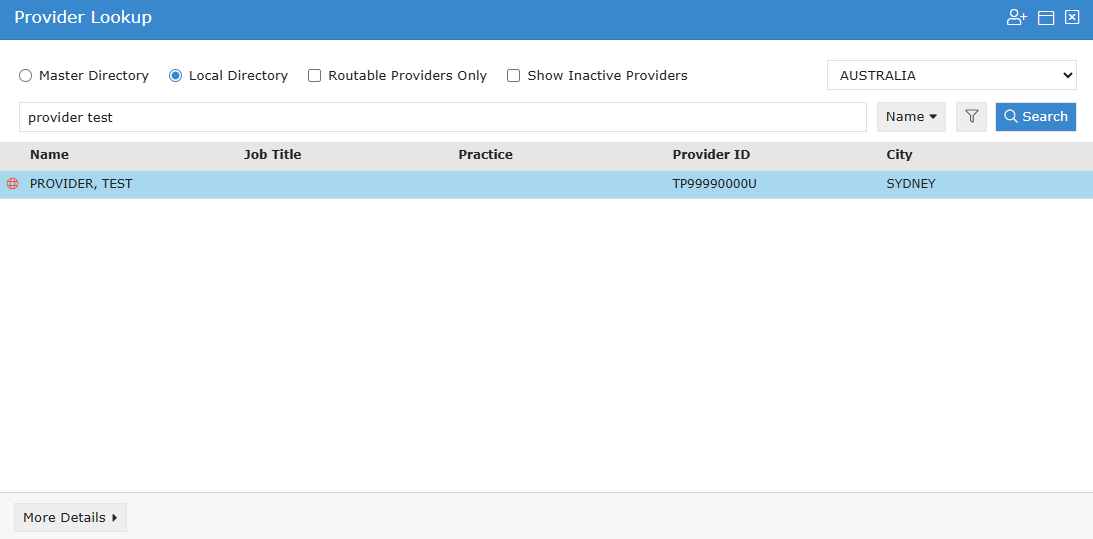Viewport: 1093px width, 539px height.
Task: Expand More Details section
Action: [70, 518]
